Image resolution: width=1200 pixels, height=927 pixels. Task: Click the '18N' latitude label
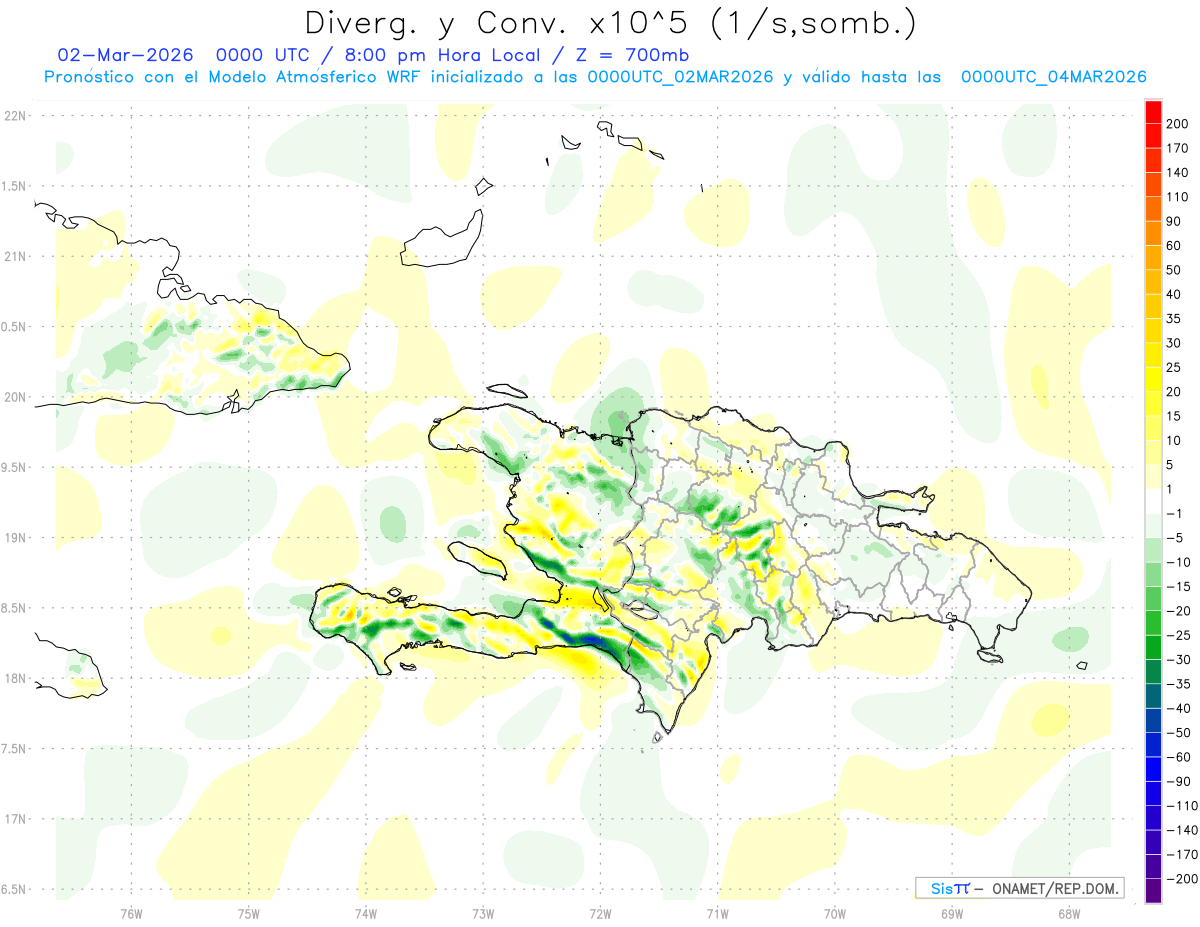(x=15, y=678)
